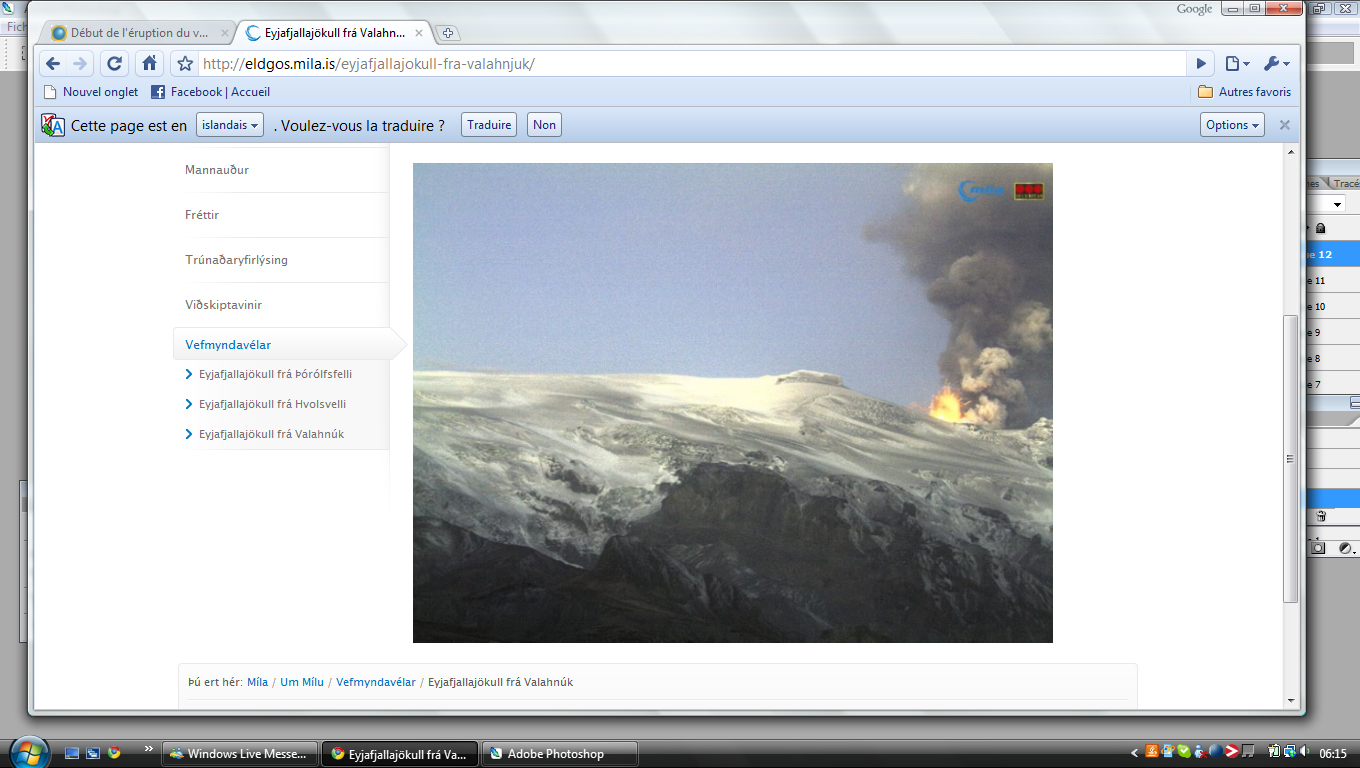Click the Forward navigation arrow
The height and width of the screenshot is (768, 1360).
click(81, 63)
